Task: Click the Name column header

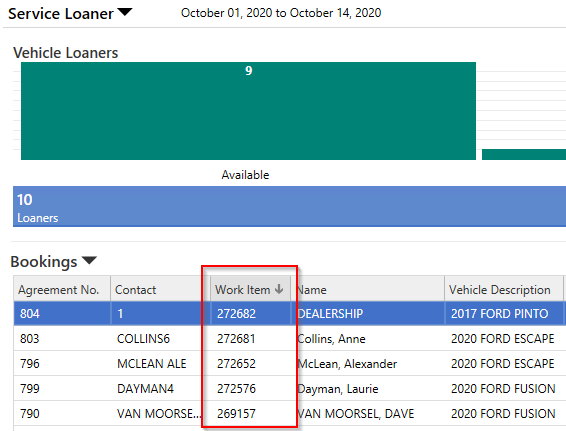Action: click(x=367, y=289)
